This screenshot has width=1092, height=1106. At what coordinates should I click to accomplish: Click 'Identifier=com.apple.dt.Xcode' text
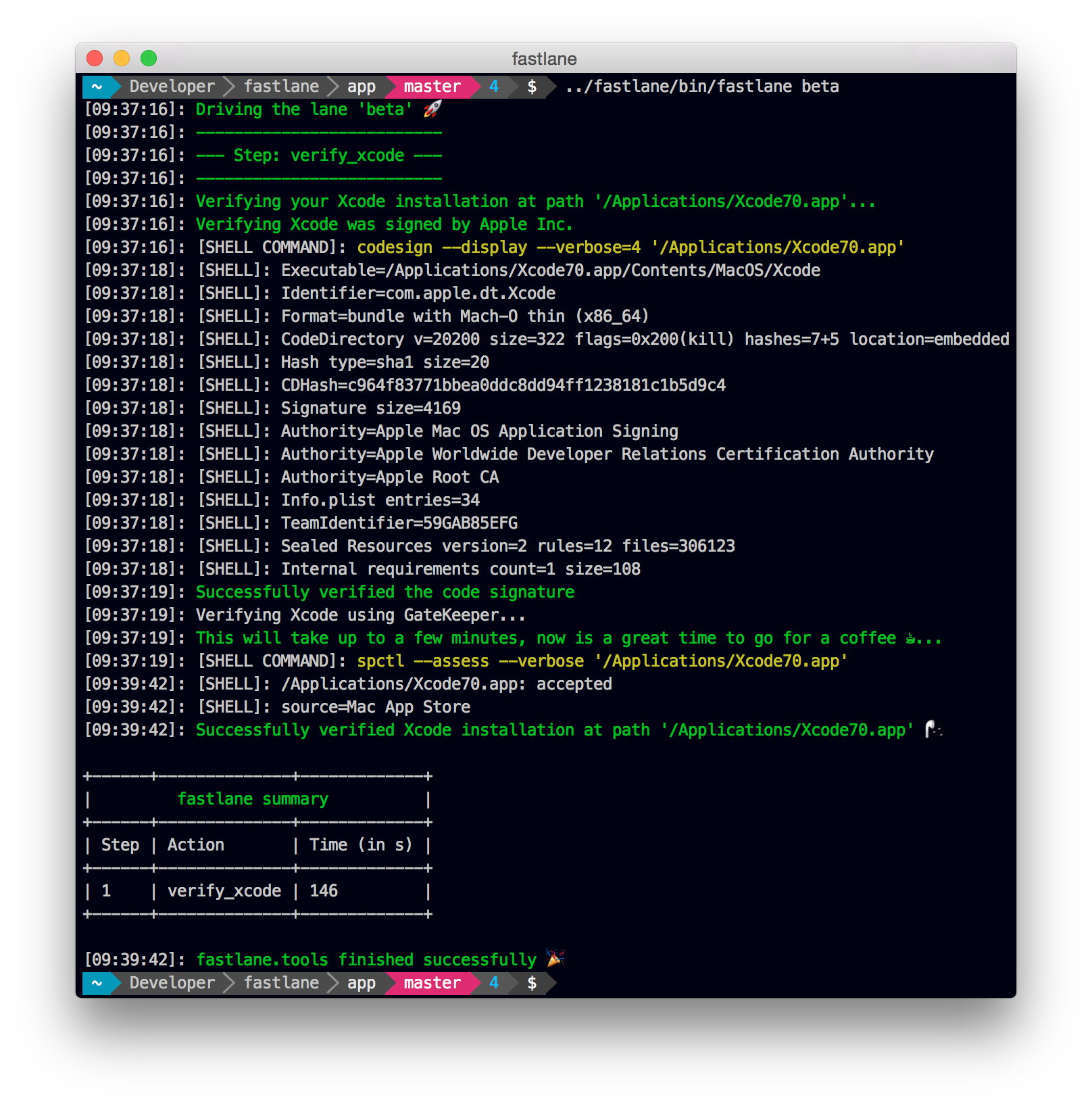418,293
